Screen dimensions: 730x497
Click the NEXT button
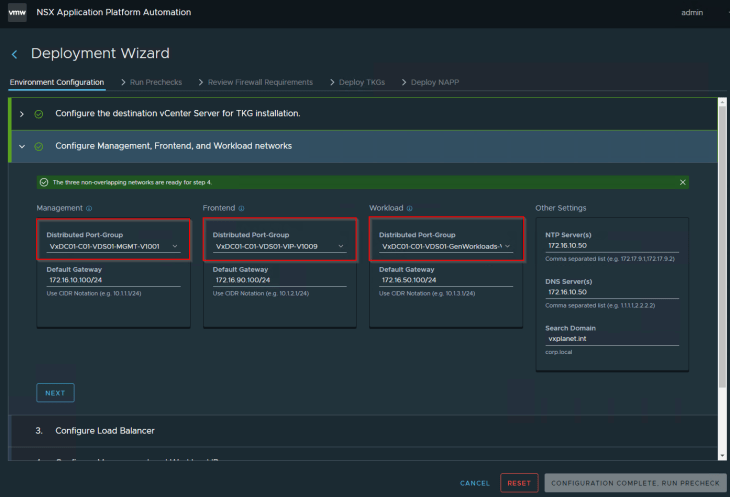[x=55, y=393]
